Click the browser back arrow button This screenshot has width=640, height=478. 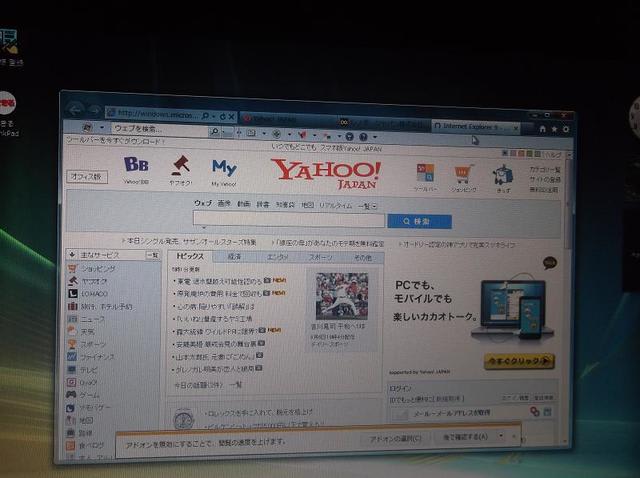tap(76, 110)
